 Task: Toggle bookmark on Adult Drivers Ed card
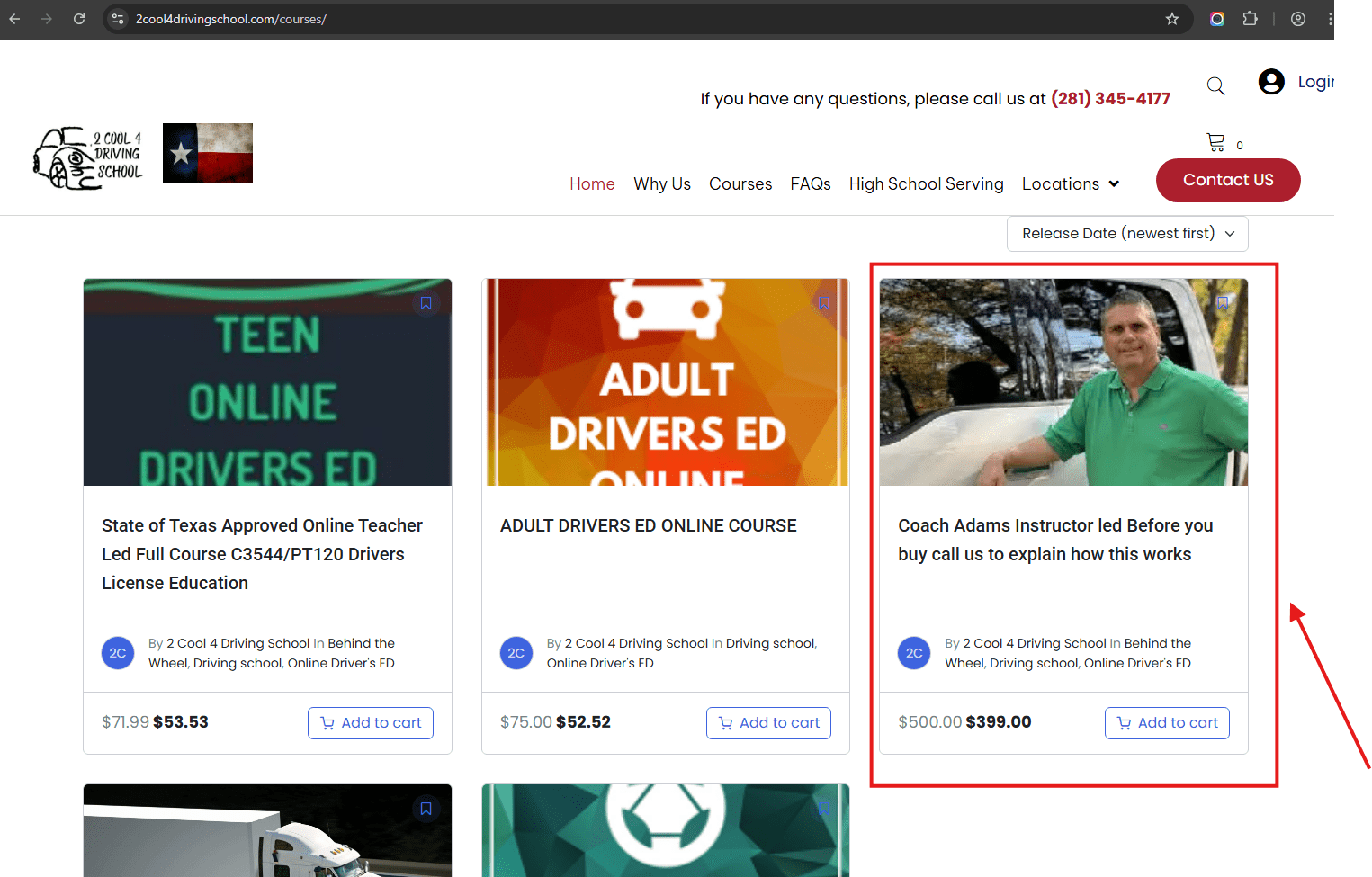pyautogui.click(x=823, y=304)
